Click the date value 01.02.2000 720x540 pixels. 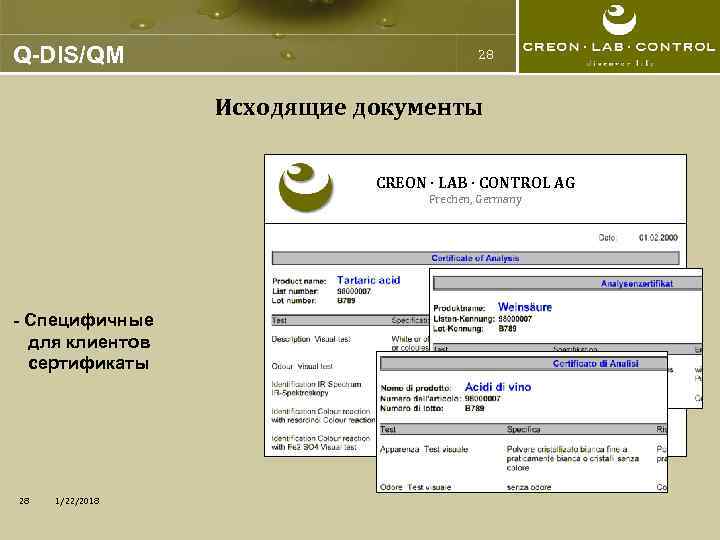pos(658,237)
